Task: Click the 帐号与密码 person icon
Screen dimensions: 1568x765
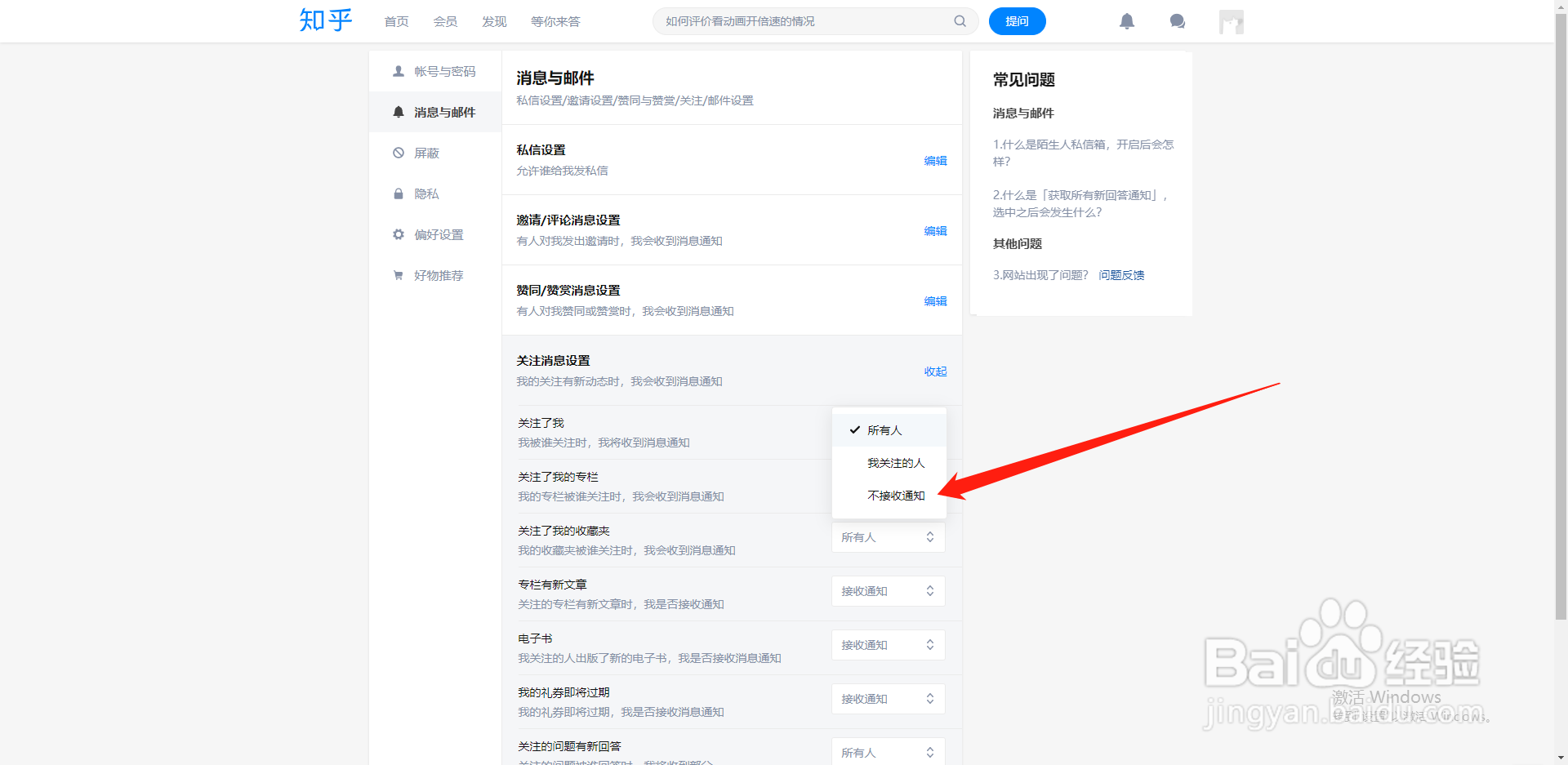Action: [x=399, y=71]
